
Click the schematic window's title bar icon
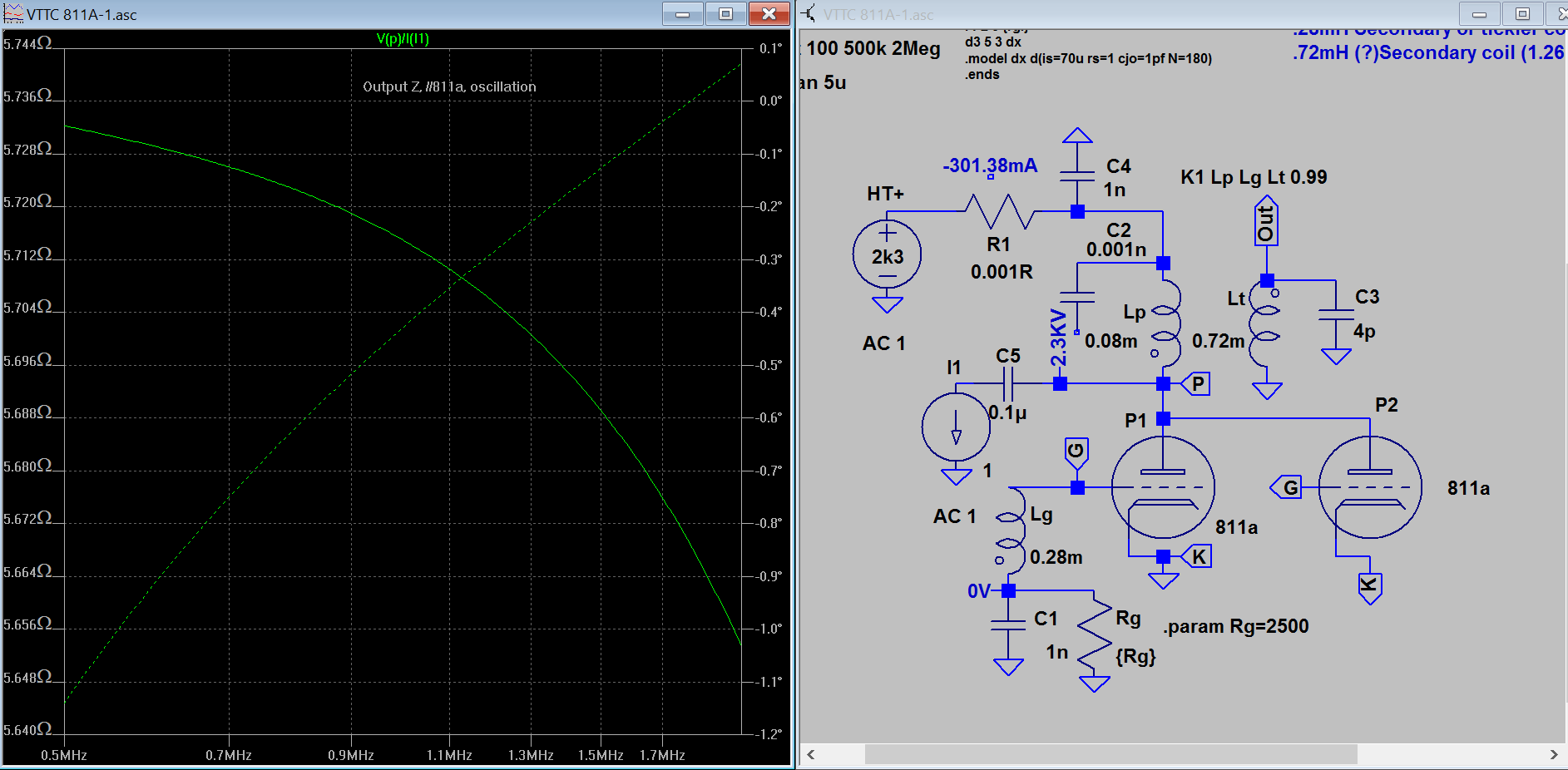809,13
